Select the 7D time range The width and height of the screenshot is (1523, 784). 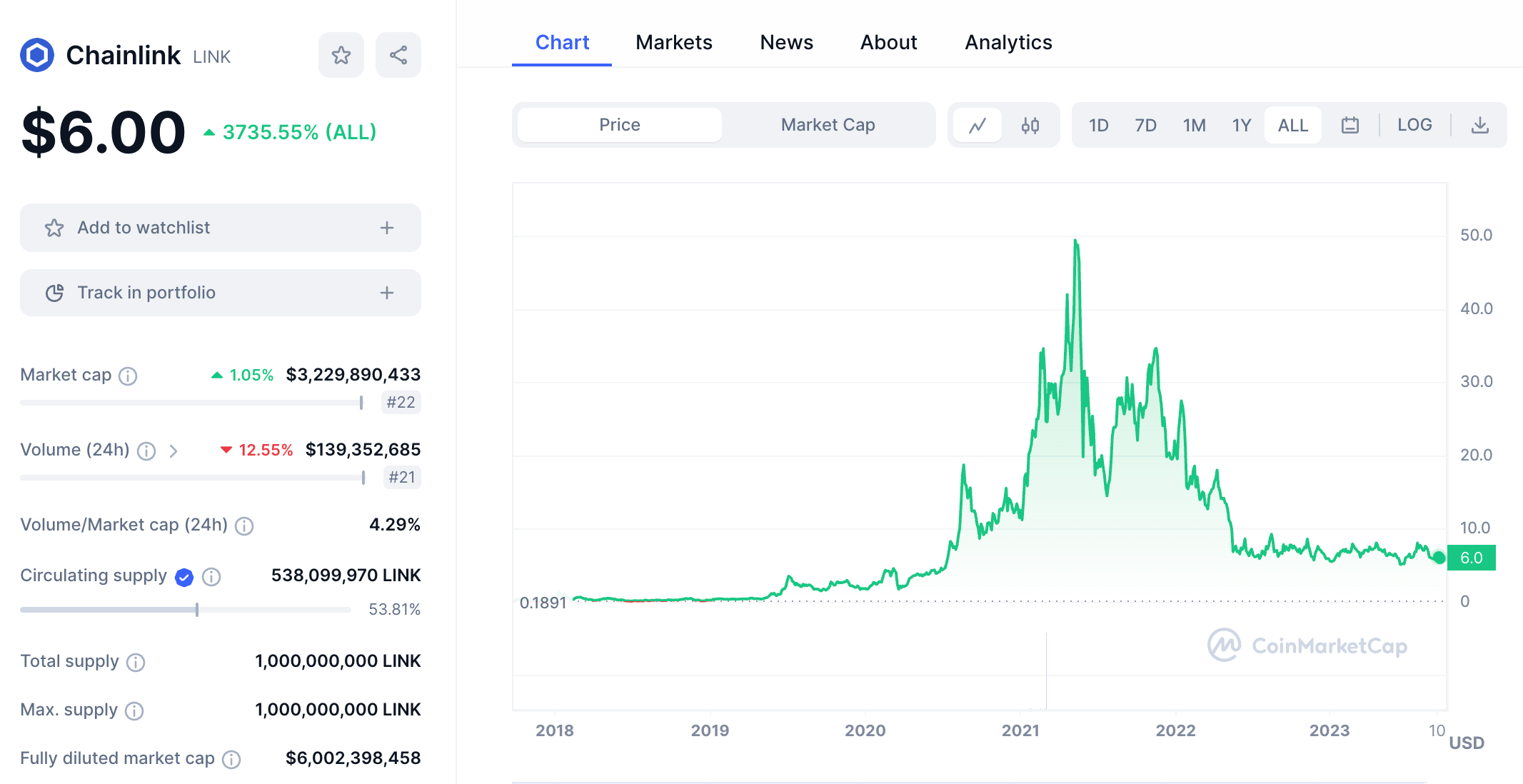tap(1145, 124)
